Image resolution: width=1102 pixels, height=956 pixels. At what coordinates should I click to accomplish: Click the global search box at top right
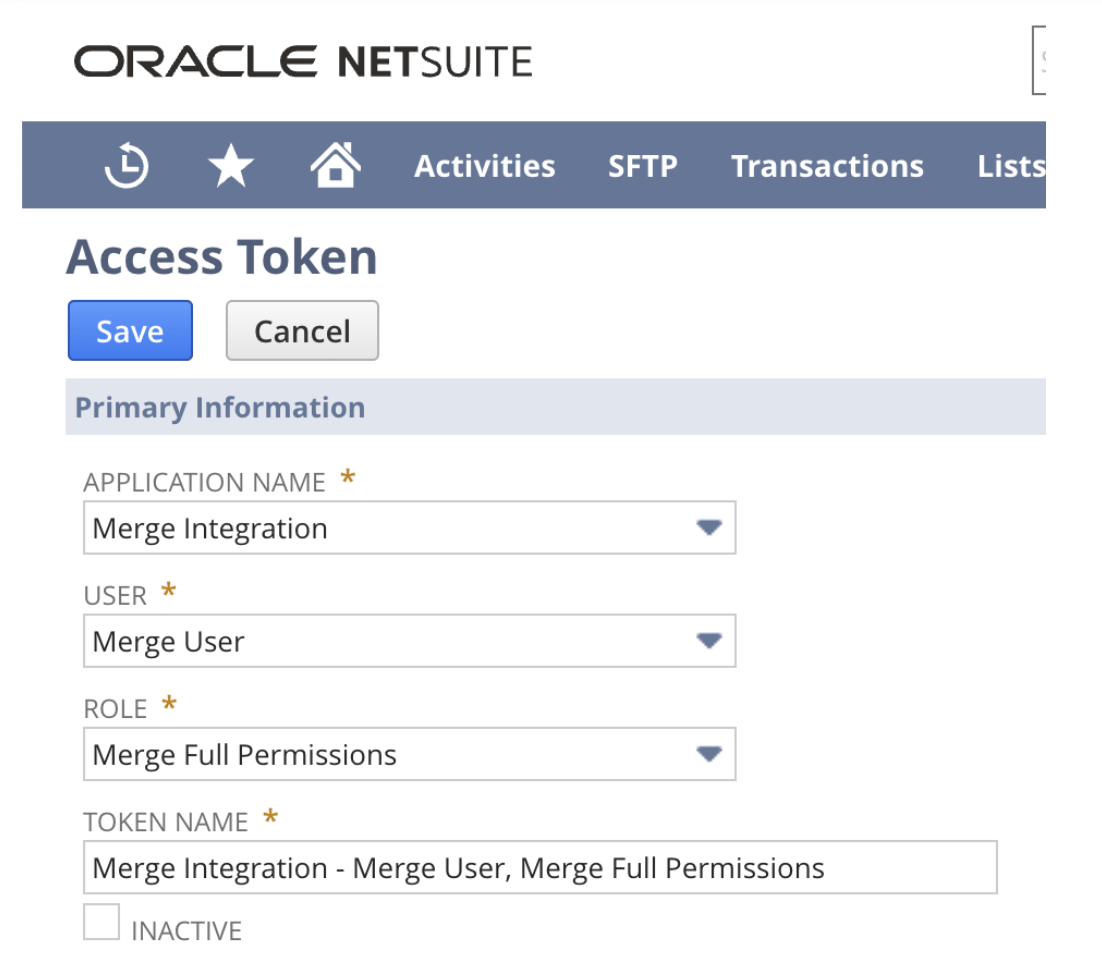(x=1039, y=60)
